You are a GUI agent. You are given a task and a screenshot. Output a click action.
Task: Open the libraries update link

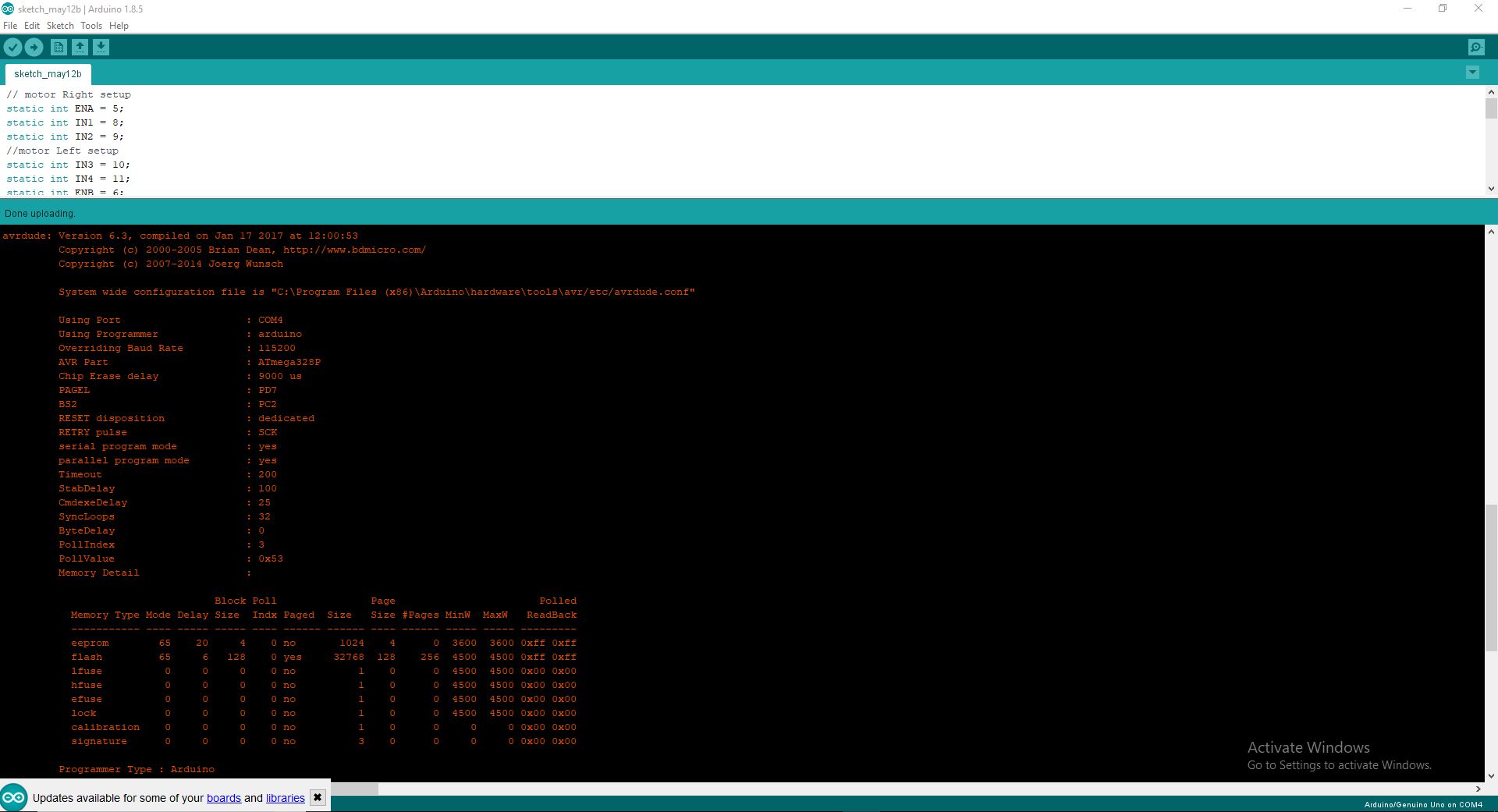pos(285,798)
